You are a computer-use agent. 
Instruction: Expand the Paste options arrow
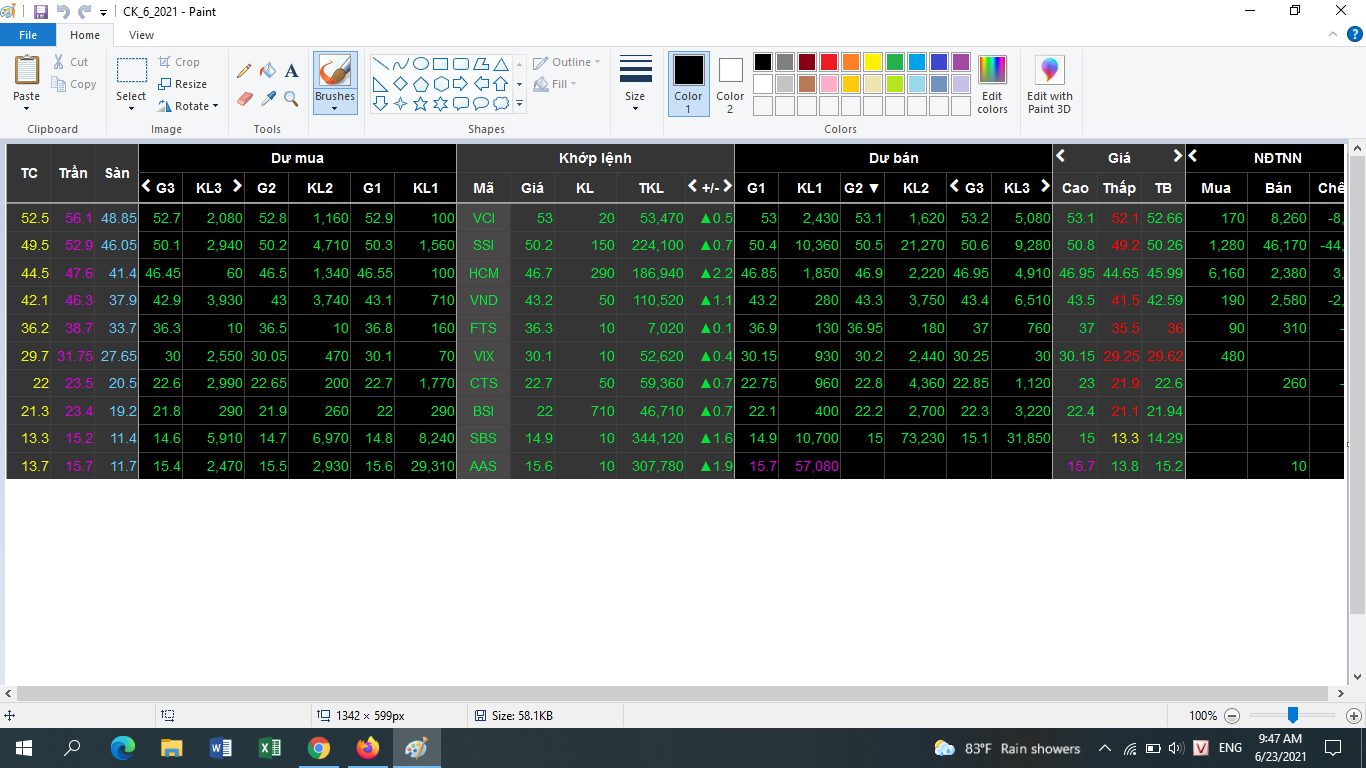(27, 108)
